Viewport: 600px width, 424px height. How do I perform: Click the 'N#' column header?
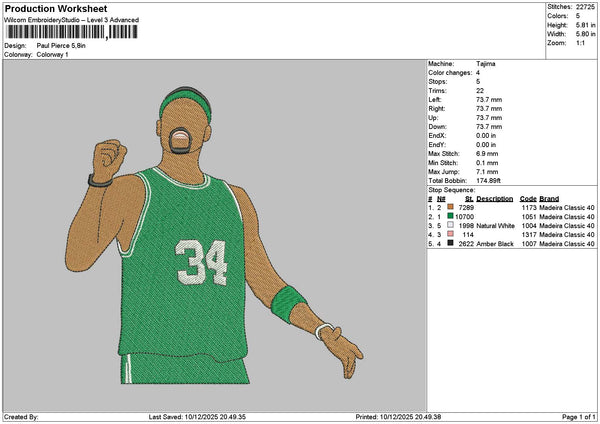tap(441, 199)
